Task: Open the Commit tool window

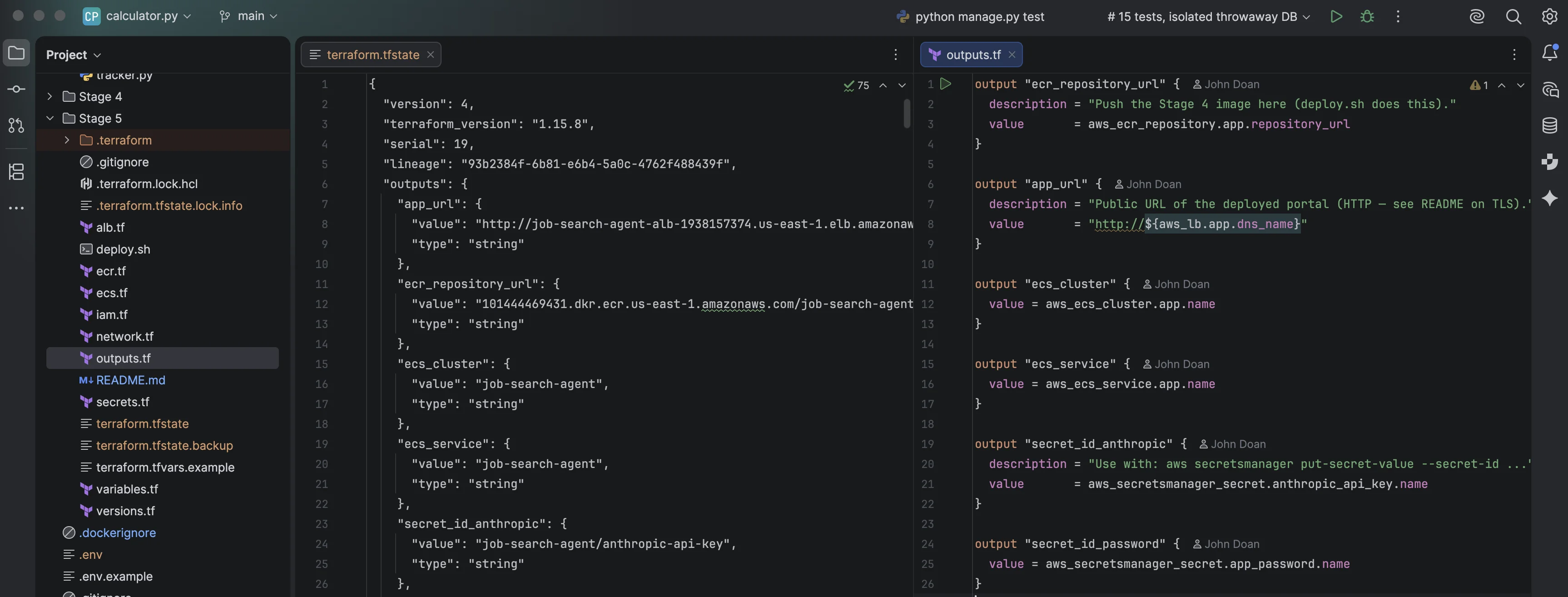Action: pos(16,89)
